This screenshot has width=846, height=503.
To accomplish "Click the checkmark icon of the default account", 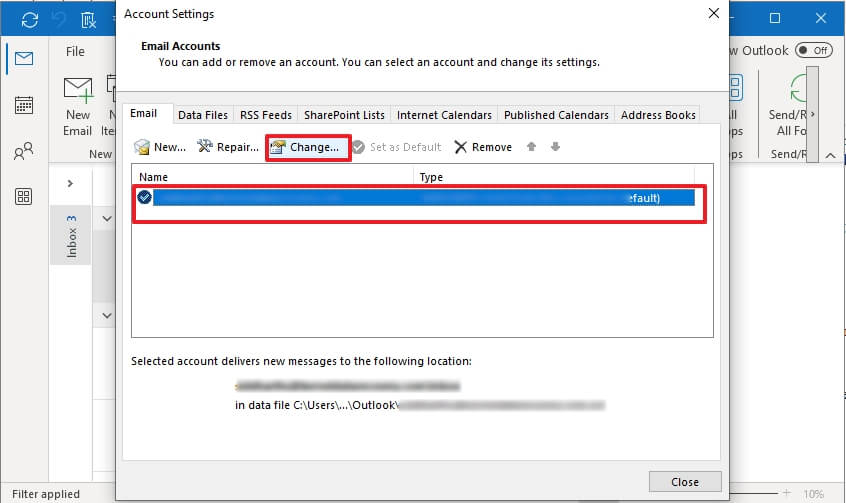I will (x=144, y=197).
